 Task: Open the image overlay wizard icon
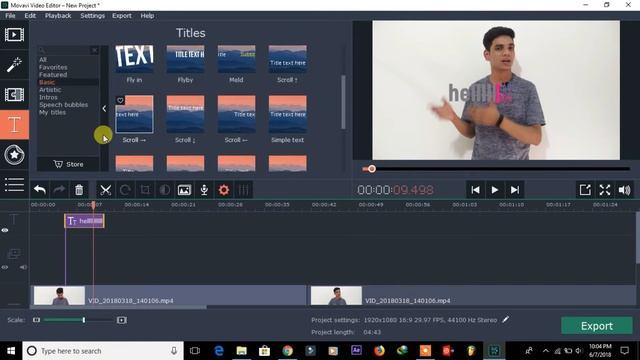pyautogui.click(x=184, y=190)
